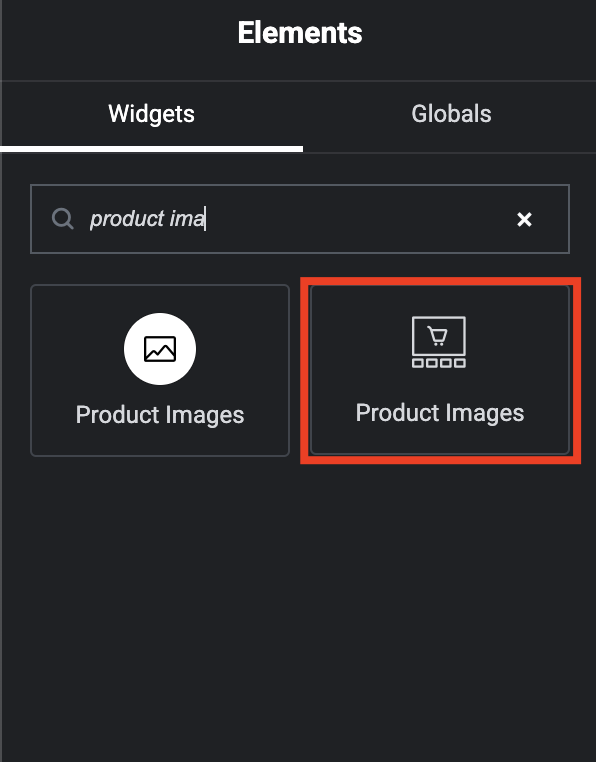
Task: Click the empty area right of the search text
Action: pos(360,219)
